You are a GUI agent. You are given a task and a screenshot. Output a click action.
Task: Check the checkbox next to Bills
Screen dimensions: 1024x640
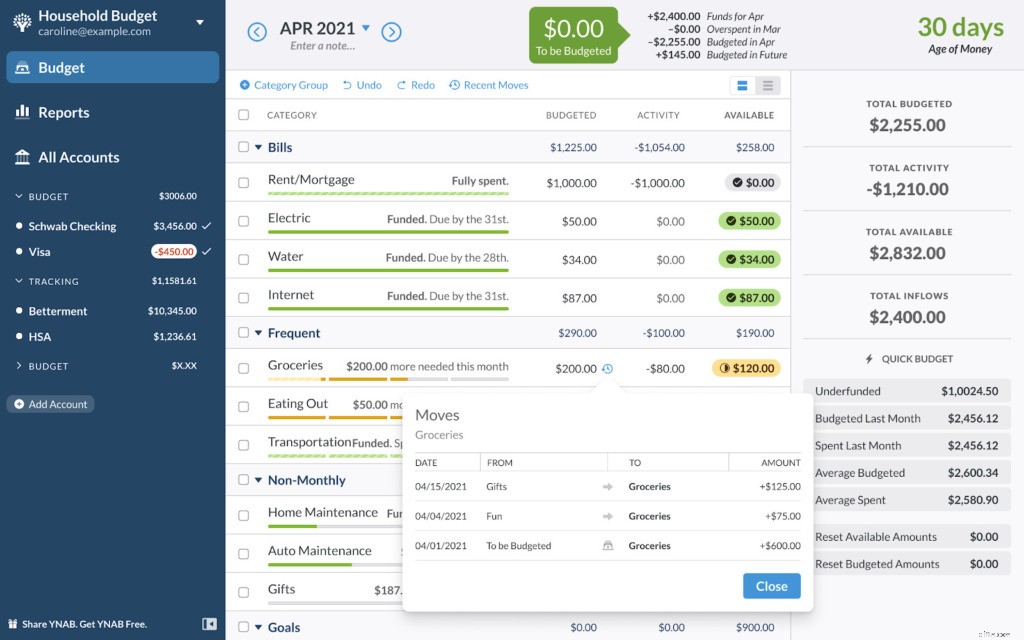tap(243, 147)
